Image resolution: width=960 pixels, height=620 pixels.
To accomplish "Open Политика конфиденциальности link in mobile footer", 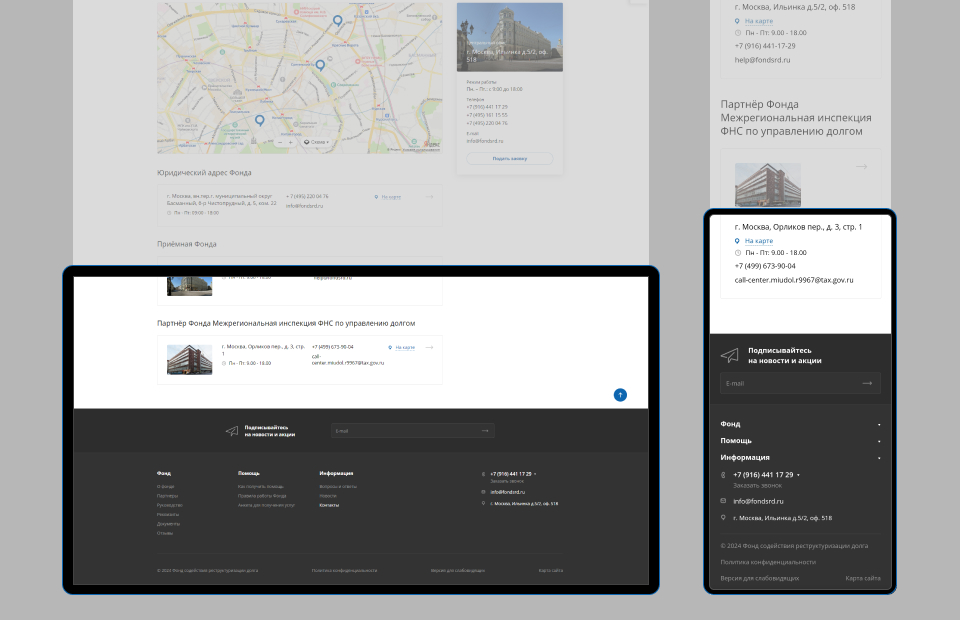I will (770, 562).
